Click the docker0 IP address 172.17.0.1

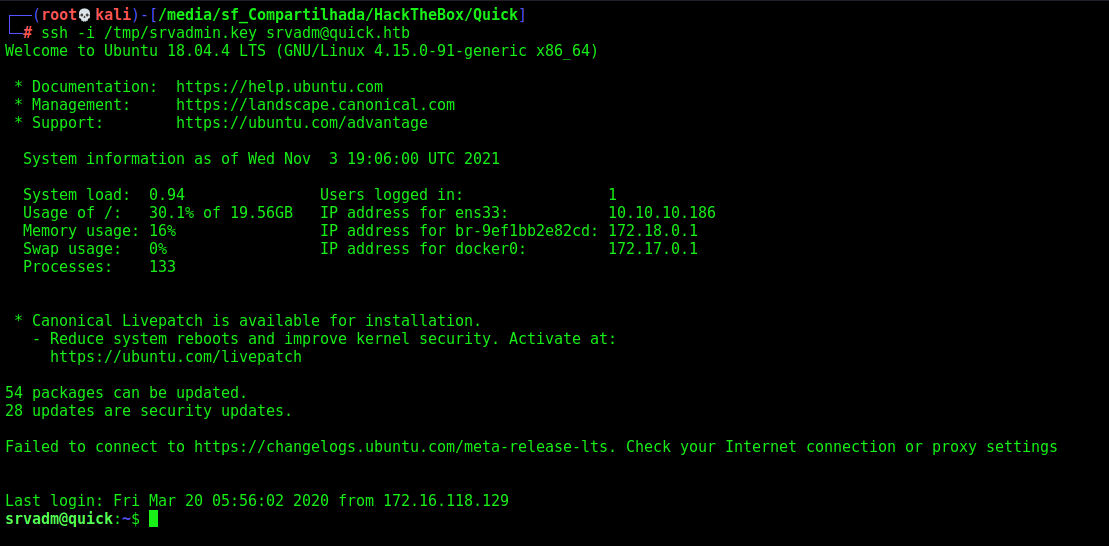[653, 249]
